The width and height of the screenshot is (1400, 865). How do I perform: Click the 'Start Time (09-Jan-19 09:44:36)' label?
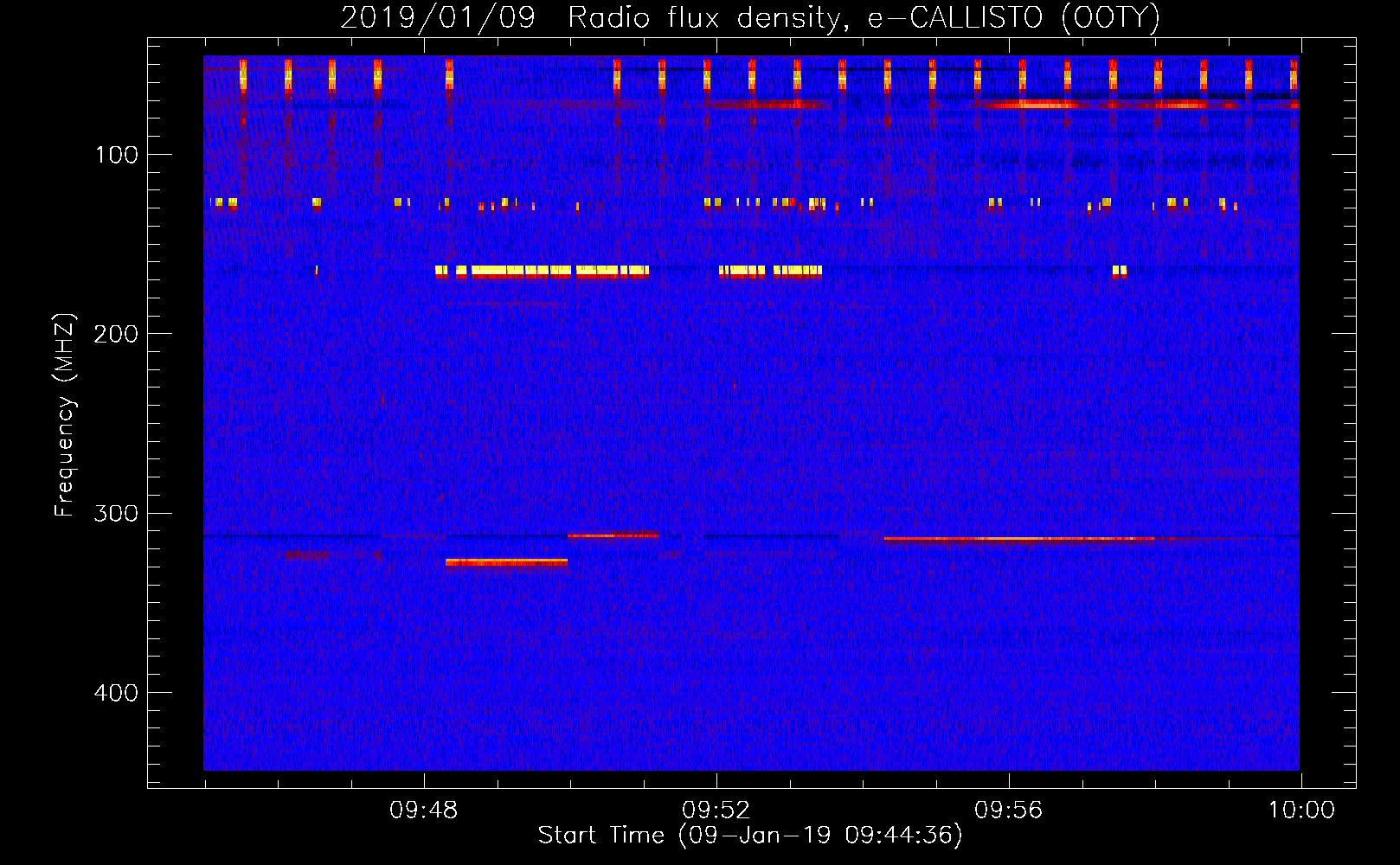(750, 836)
